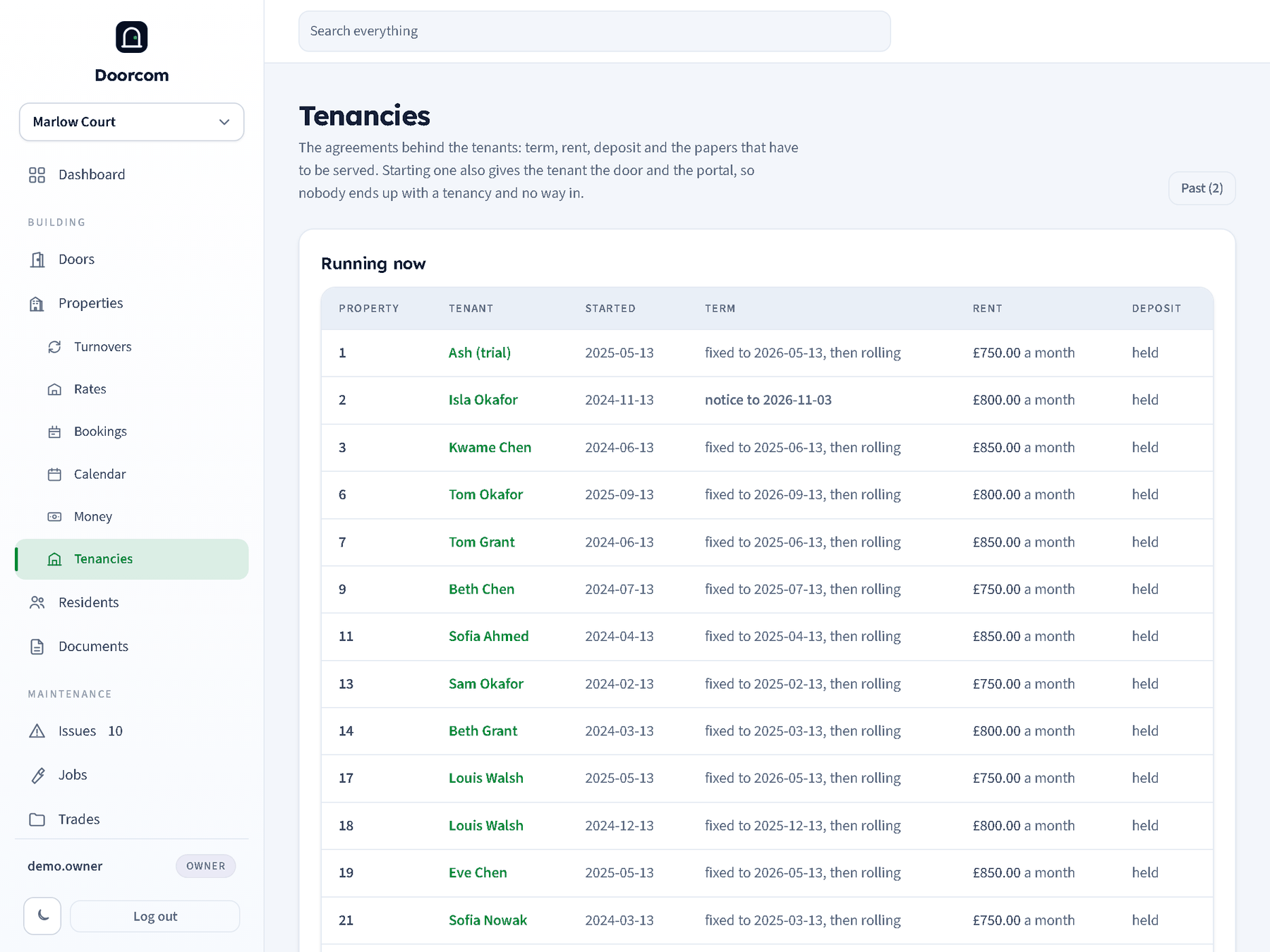This screenshot has height=952, width=1270.
Task: Click the Money banknote icon
Action: tap(54, 517)
